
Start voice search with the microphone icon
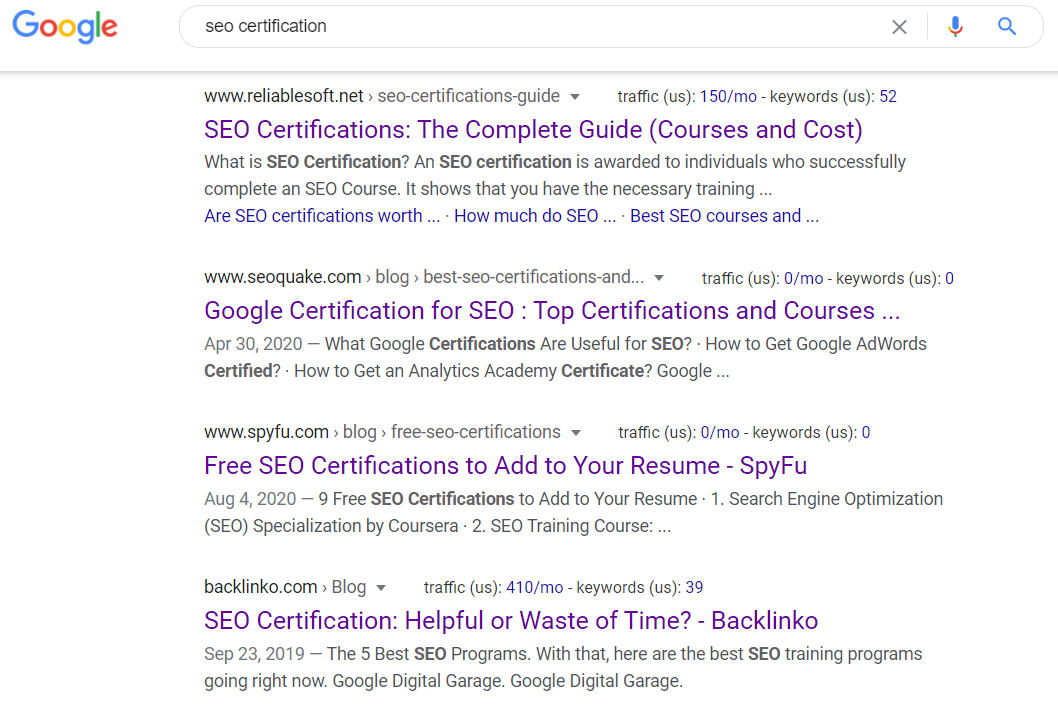[x=955, y=27]
